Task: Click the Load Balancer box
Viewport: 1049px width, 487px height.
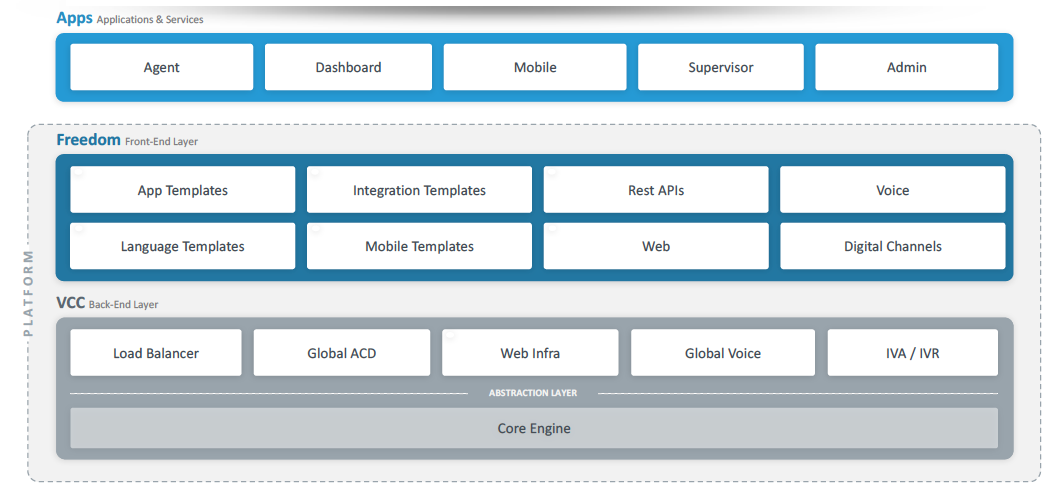Action: coord(156,353)
